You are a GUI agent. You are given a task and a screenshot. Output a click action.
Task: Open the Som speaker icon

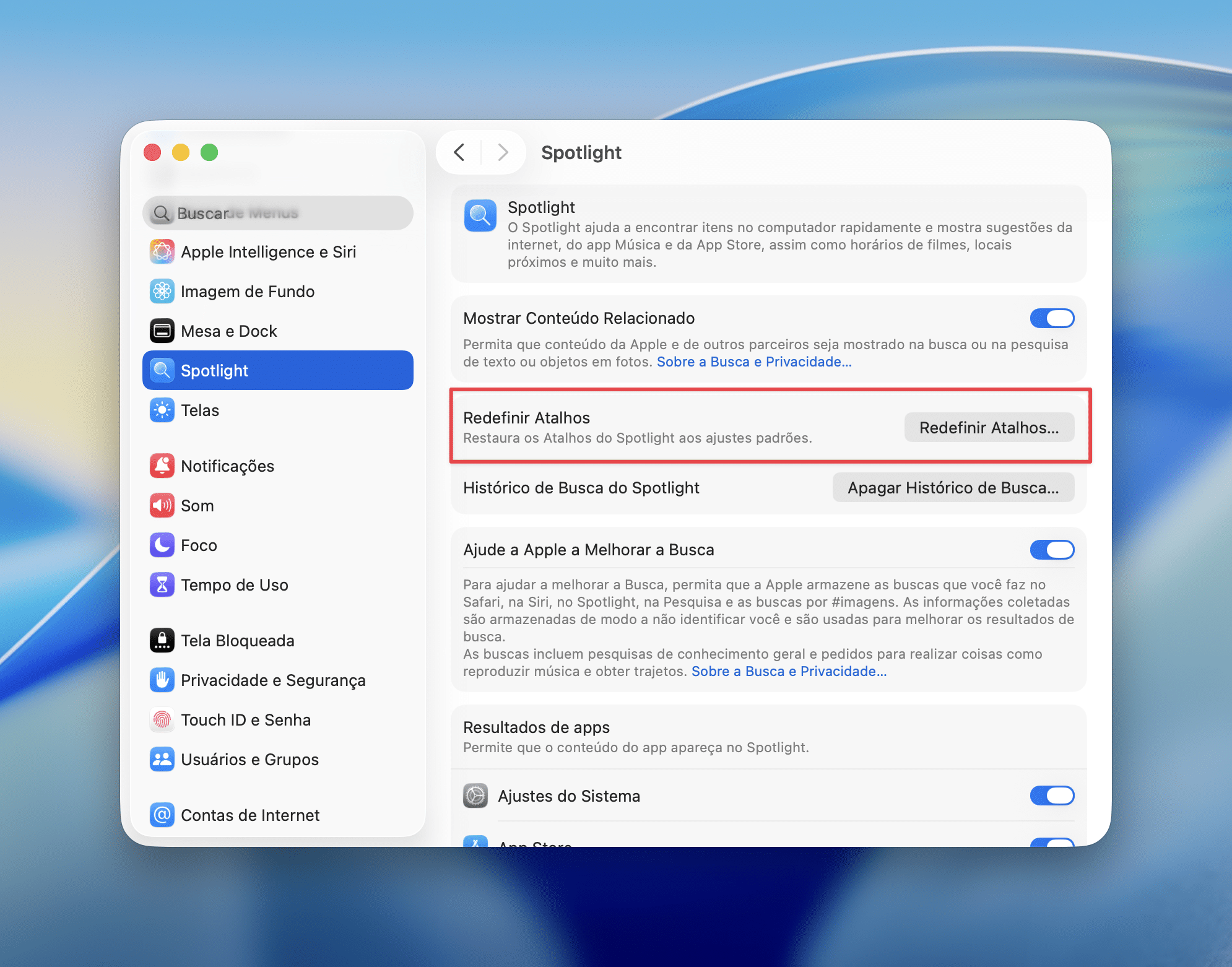pyautogui.click(x=162, y=506)
